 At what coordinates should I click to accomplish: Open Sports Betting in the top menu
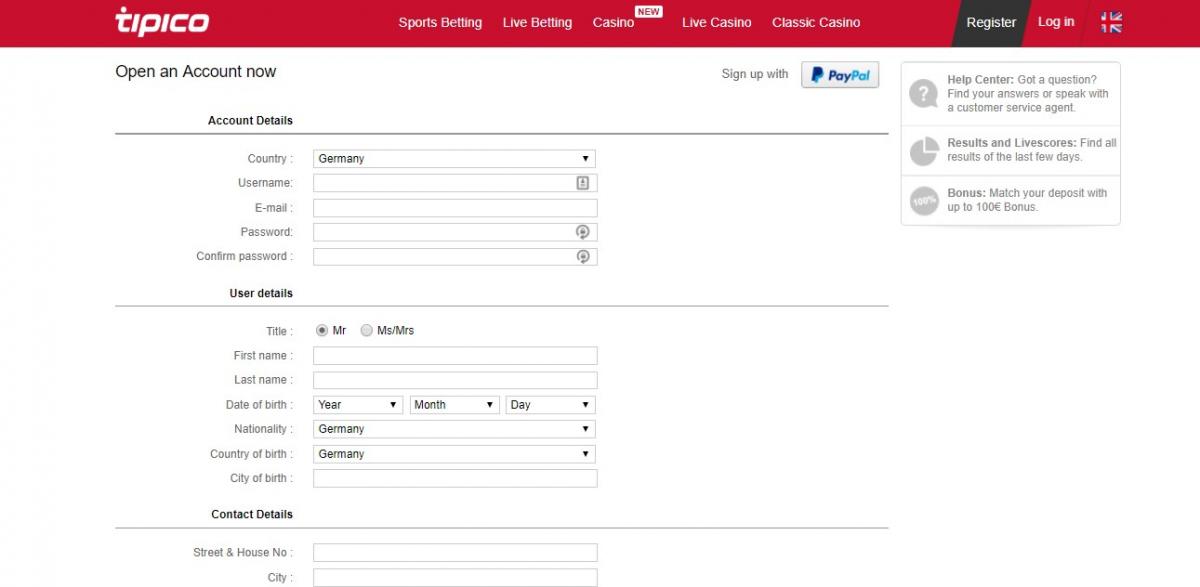pos(440,23)
